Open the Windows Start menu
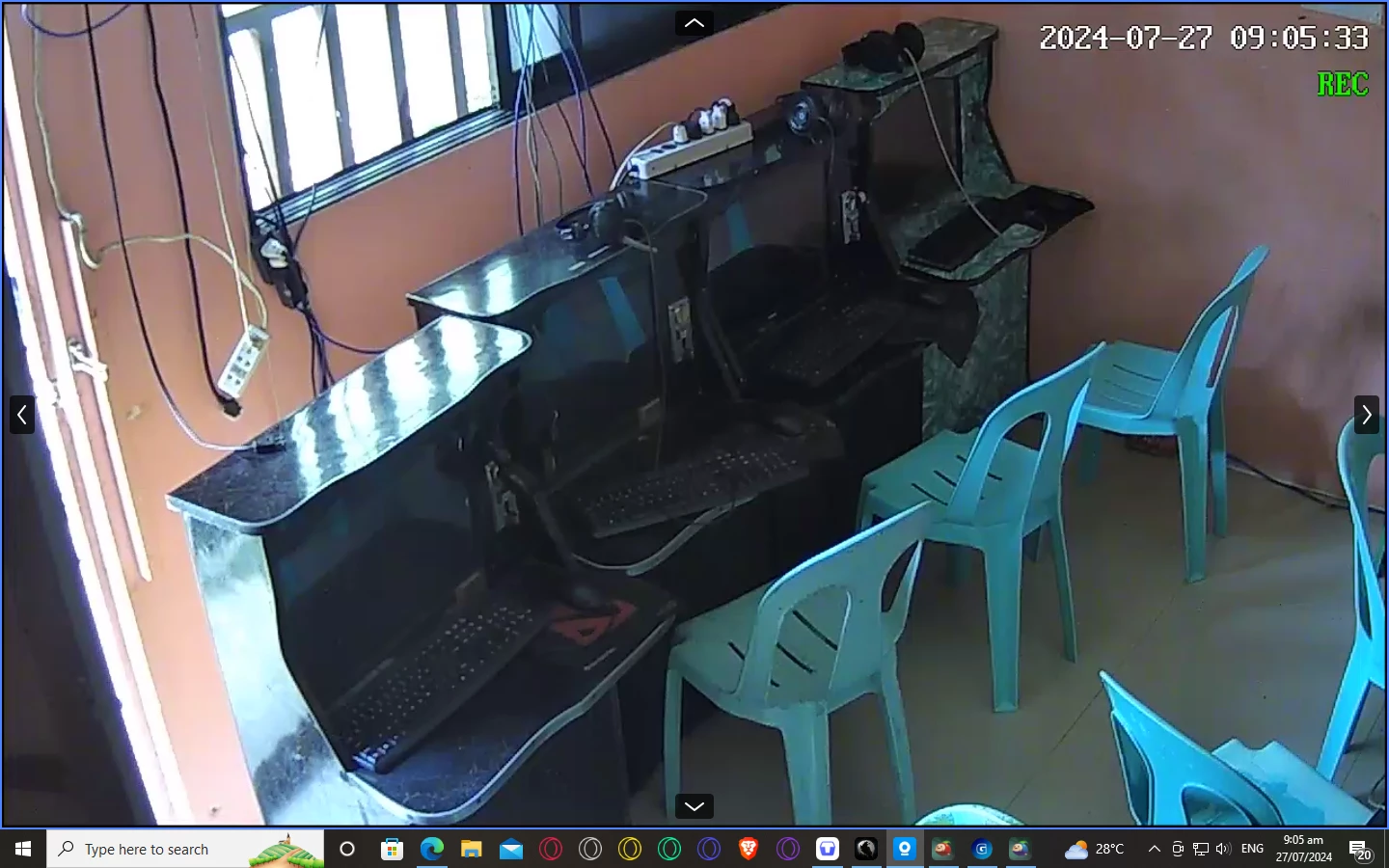This screenshot has width=1389, height=868. click(23, 849)
